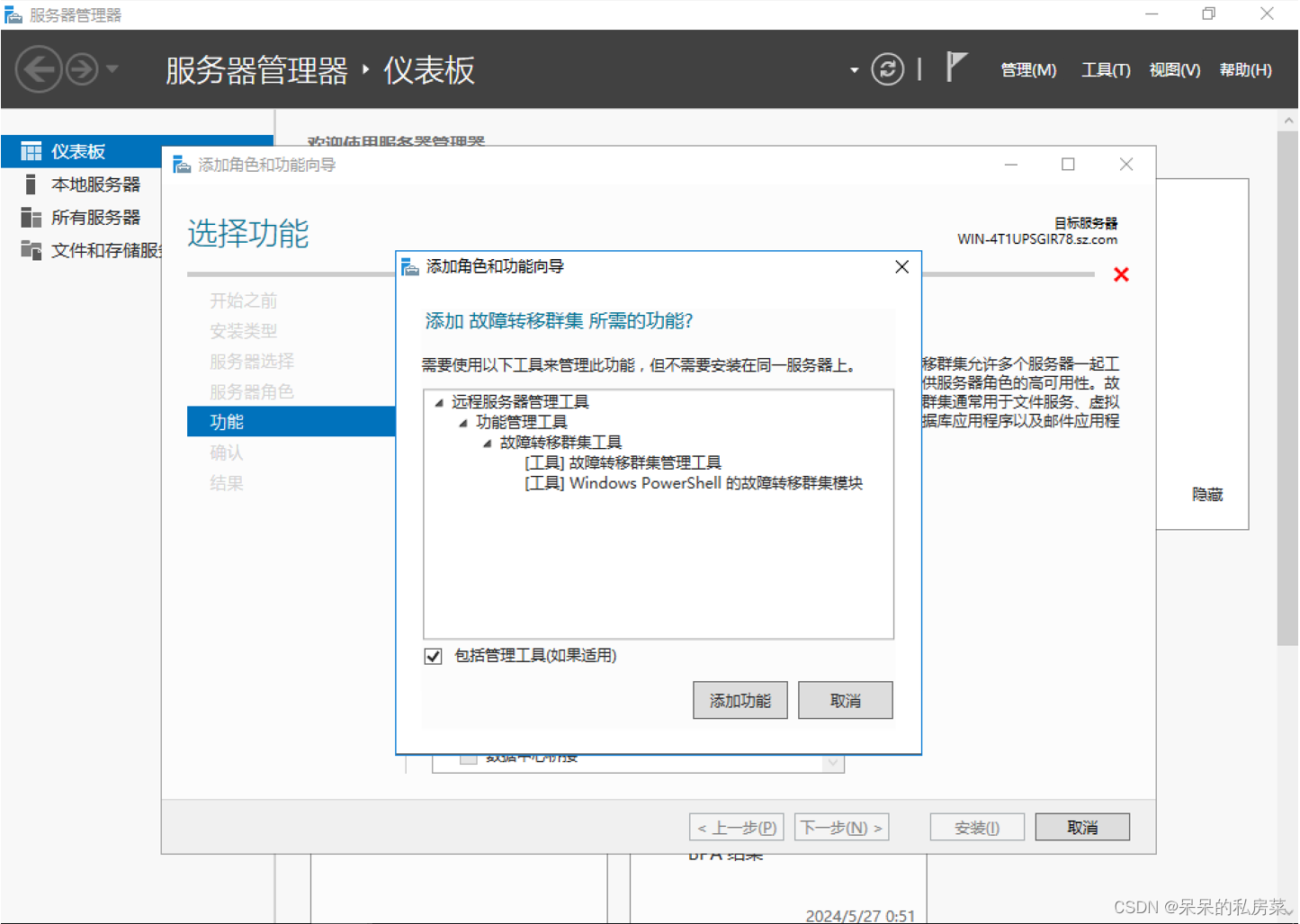The image size is (1300, 924).
Task: Click the back navigation arrow in Server Manager
Action: click(x=39, y=69)
